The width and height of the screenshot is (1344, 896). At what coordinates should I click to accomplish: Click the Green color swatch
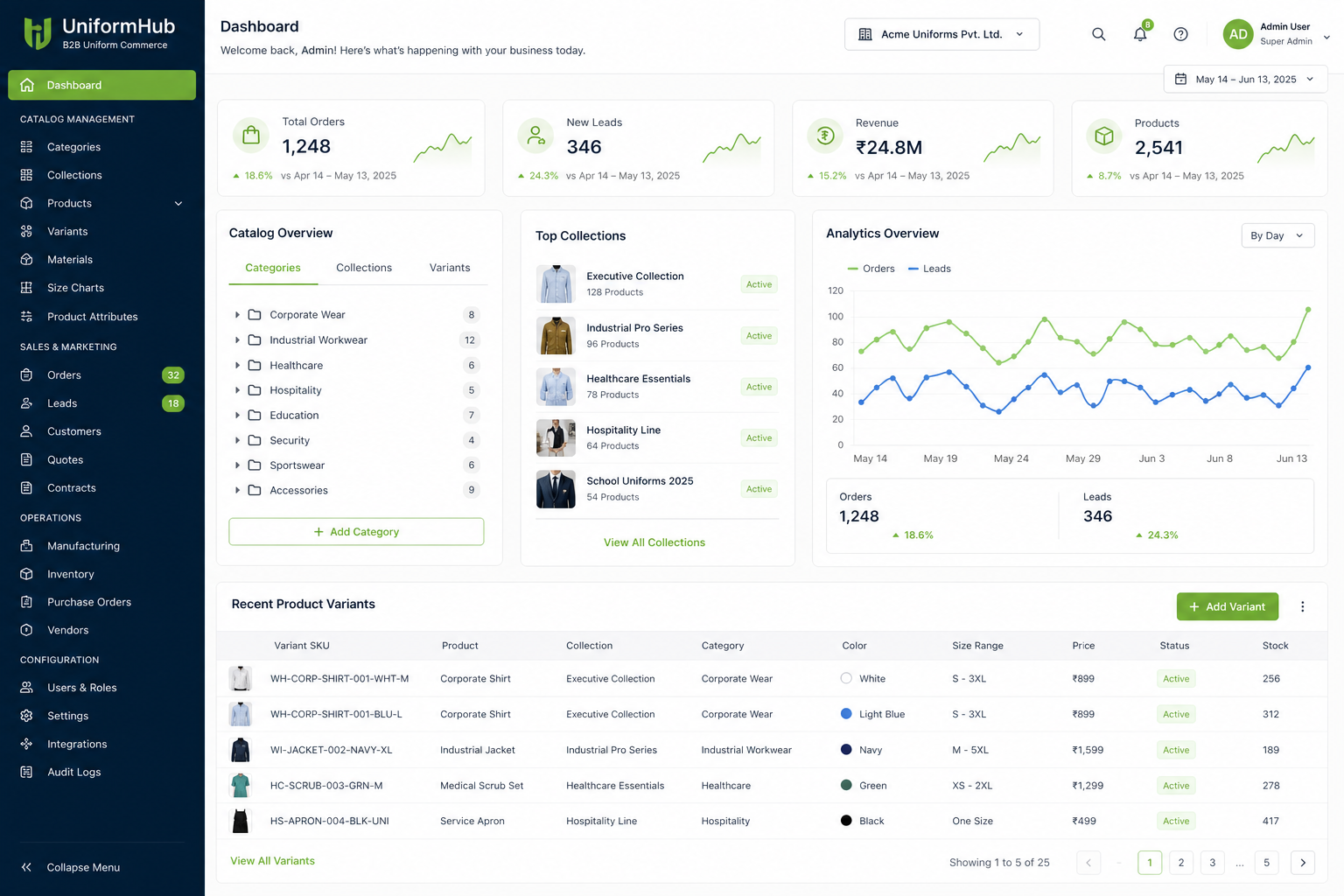point(846,785)
